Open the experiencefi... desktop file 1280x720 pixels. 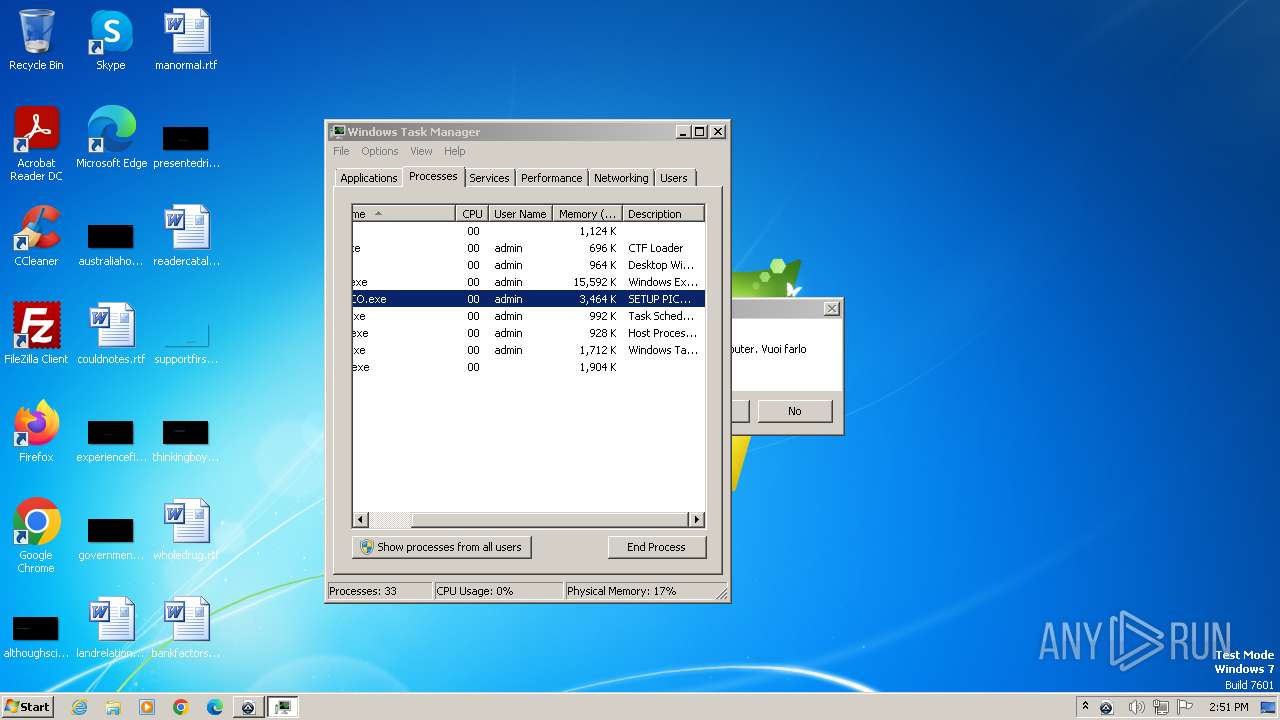pos(111,440)
